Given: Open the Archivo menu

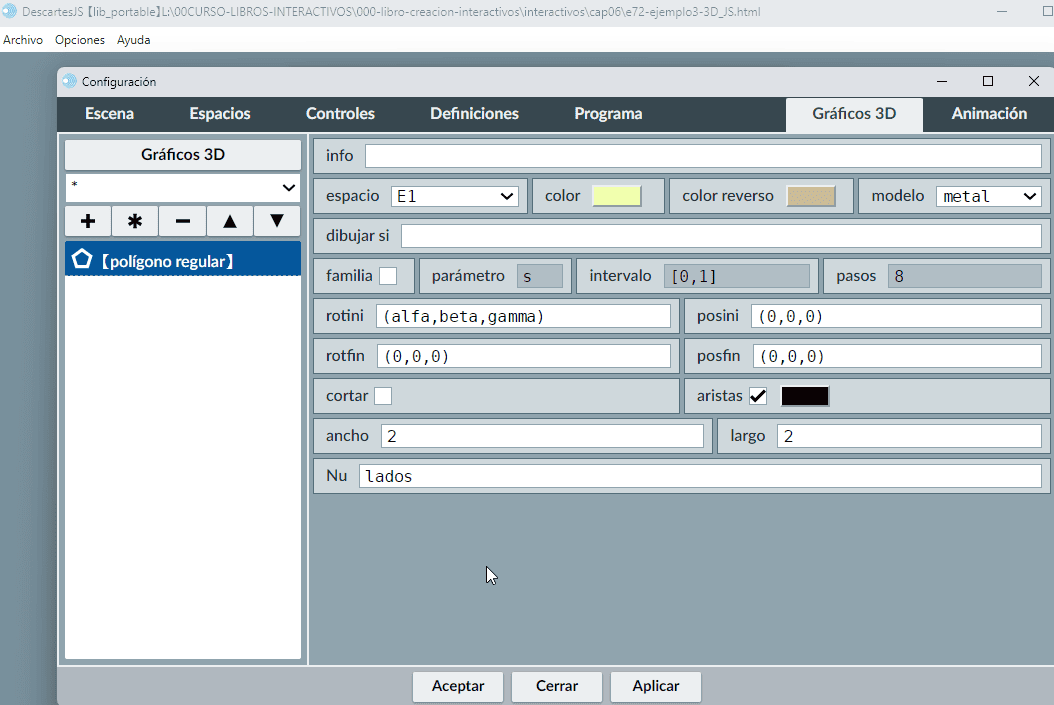Looking at the screenshot, I should coord(23,40).
